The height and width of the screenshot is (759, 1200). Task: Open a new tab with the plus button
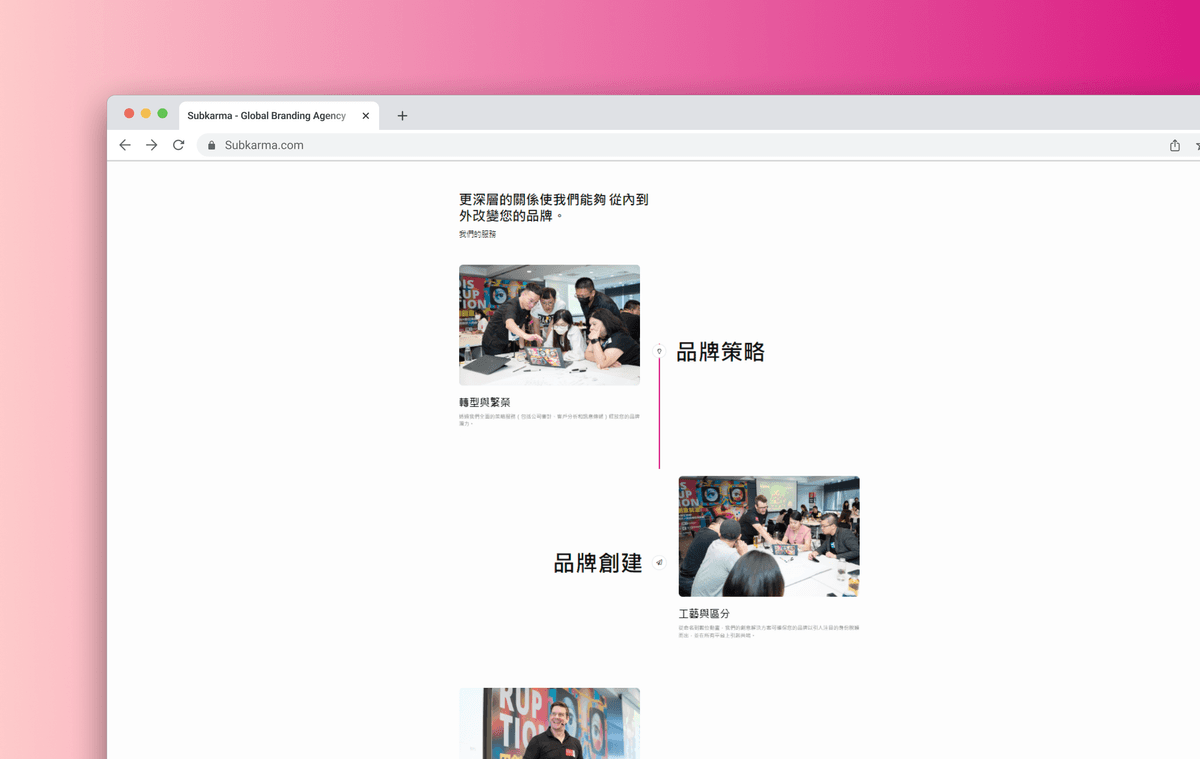point(402,116)
